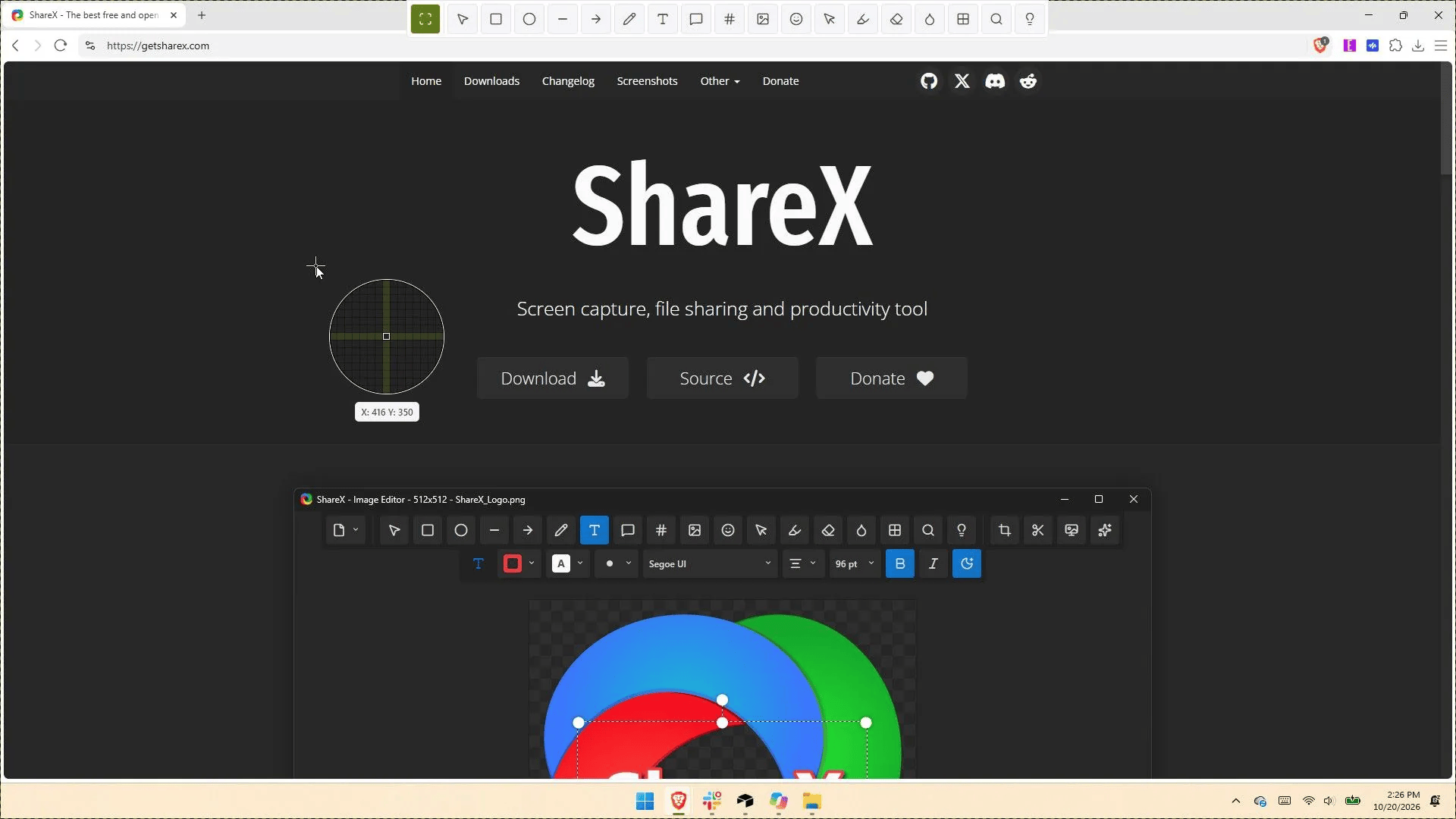Select the Pixelate grid tool in the top capture toolbar

coord(963,20)
